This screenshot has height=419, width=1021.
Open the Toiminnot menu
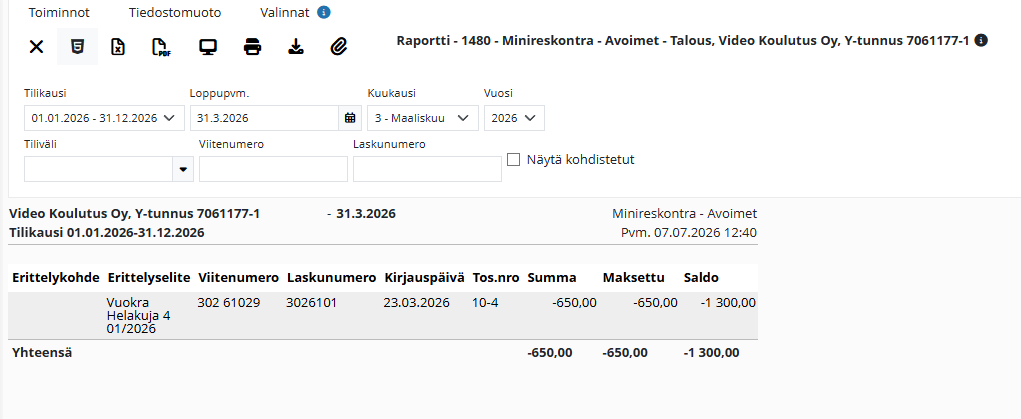(59, 13)
